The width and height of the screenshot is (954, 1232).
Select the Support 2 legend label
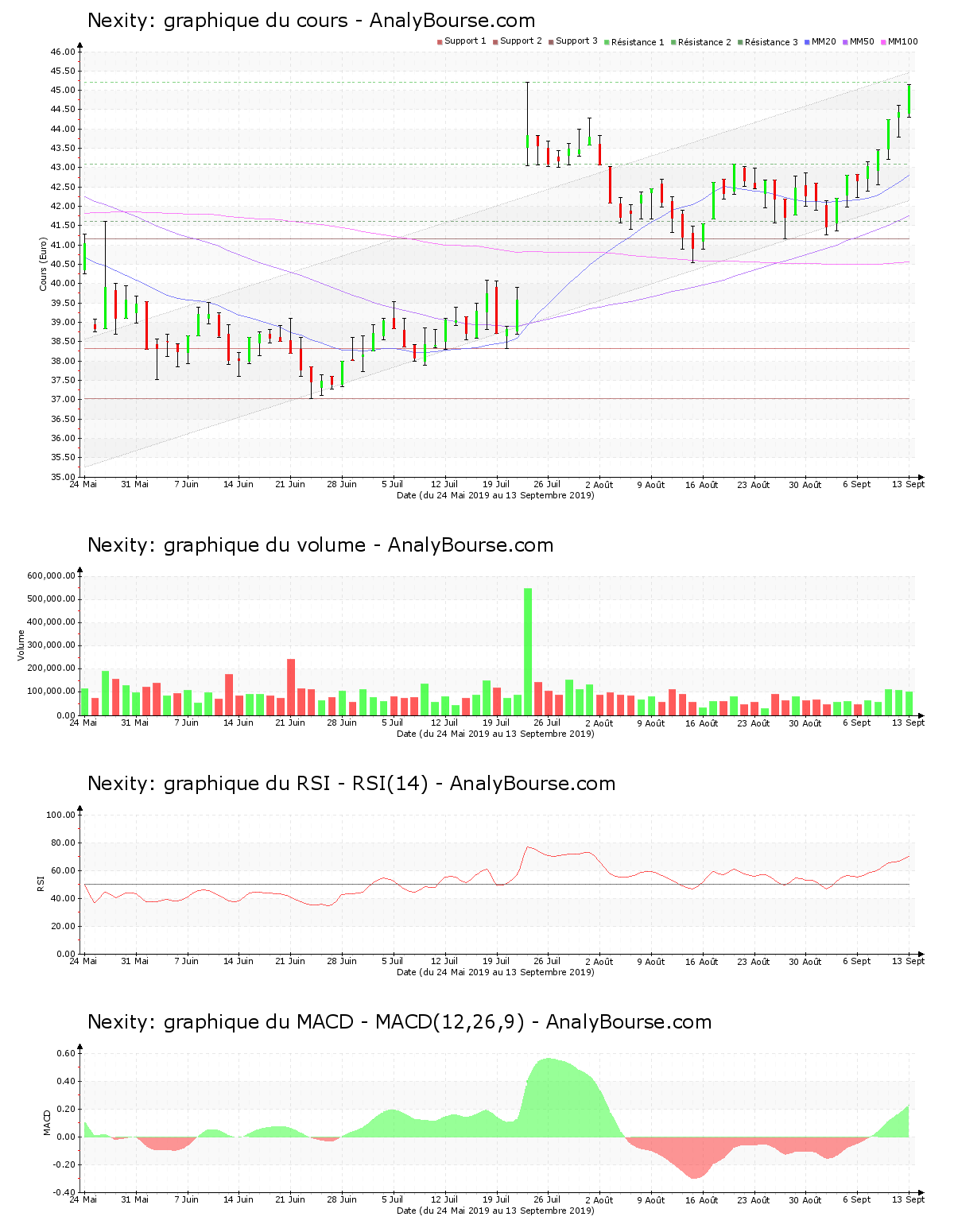(521, 41)
